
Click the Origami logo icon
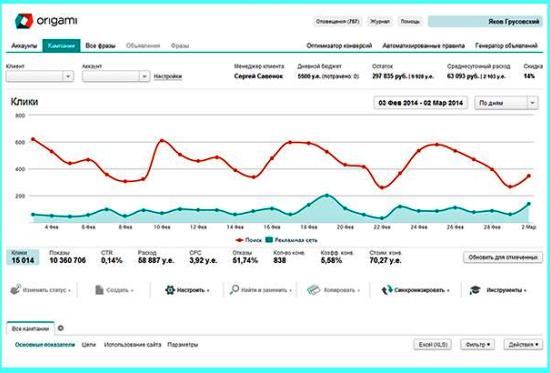tap(24, 21)
